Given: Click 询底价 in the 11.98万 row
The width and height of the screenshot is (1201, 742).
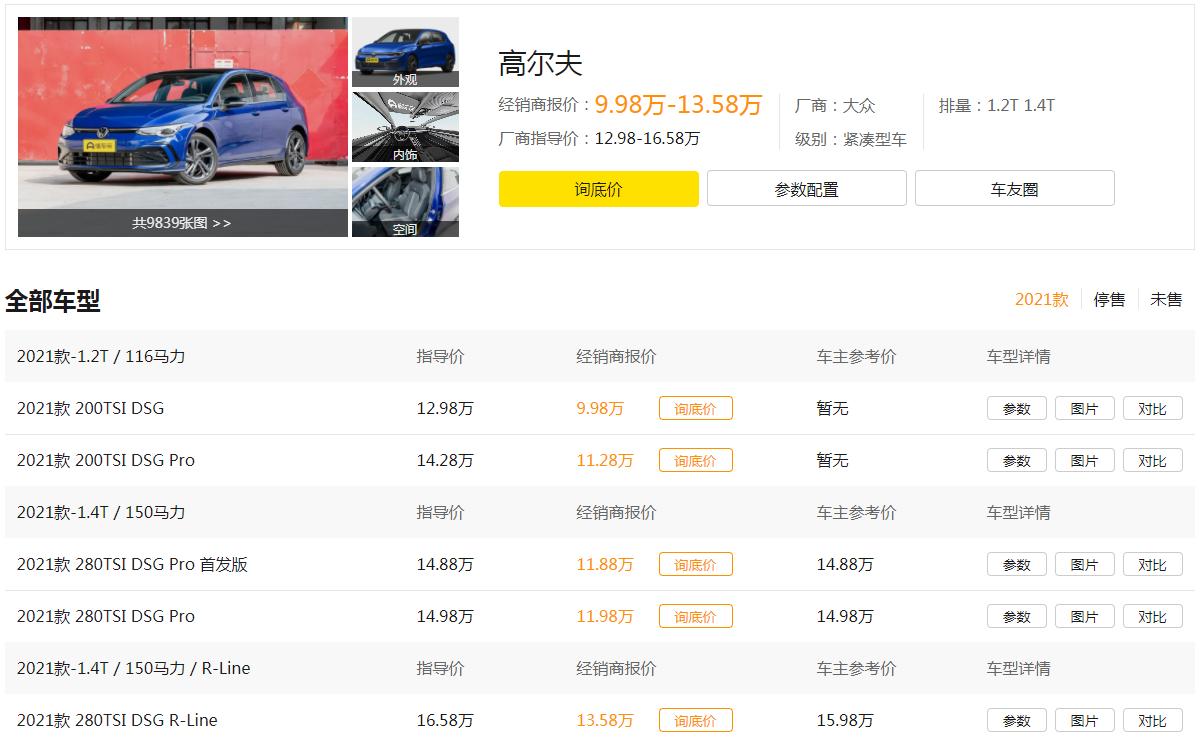Looking at the screenshot, I should pyautogui.click(x=696, y=616).
